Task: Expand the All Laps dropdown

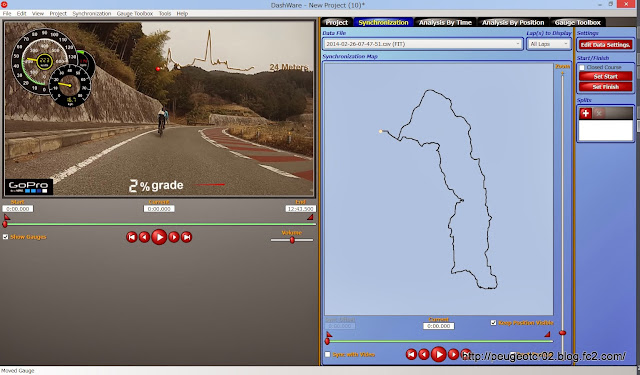Action: point(549,44)
